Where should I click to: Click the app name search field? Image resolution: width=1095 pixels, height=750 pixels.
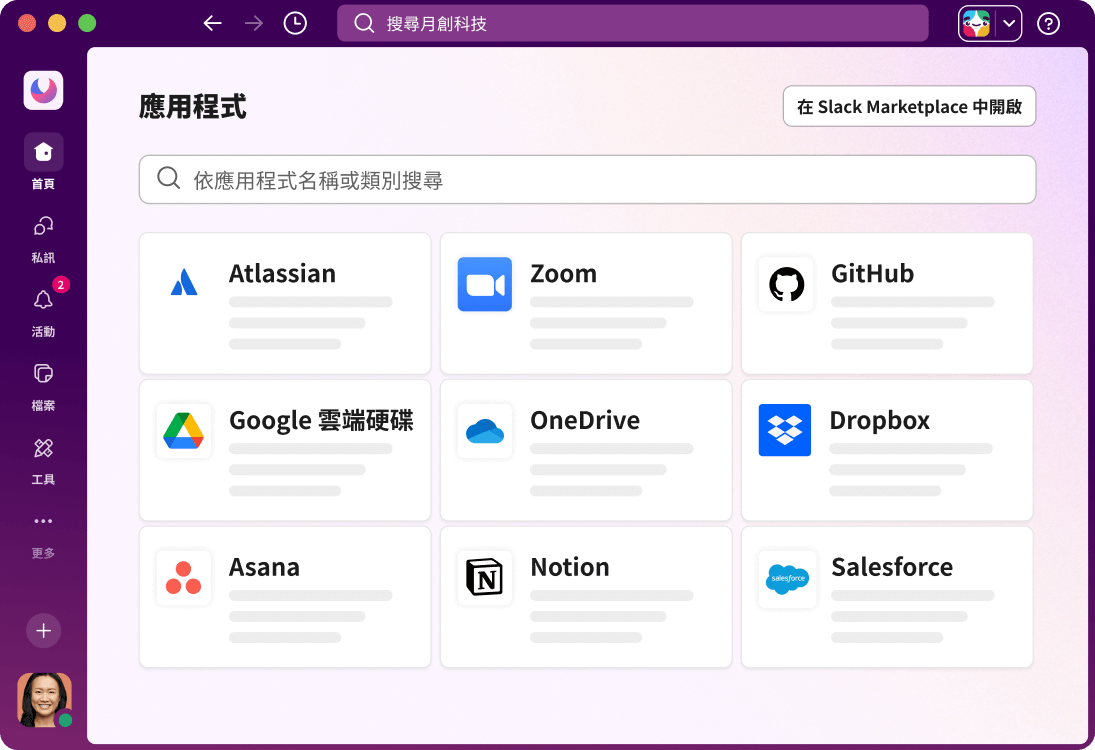click(587, 180)
